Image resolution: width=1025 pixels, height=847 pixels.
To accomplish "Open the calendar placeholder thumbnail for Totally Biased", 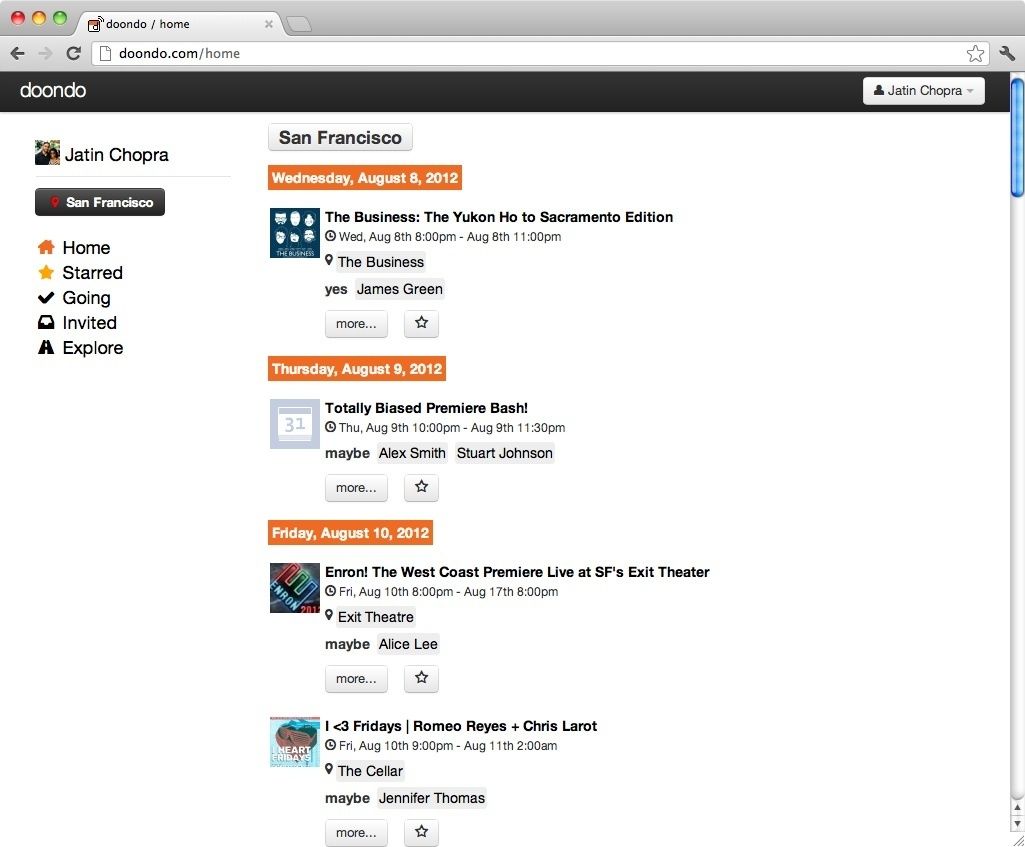I will [295, 424].
